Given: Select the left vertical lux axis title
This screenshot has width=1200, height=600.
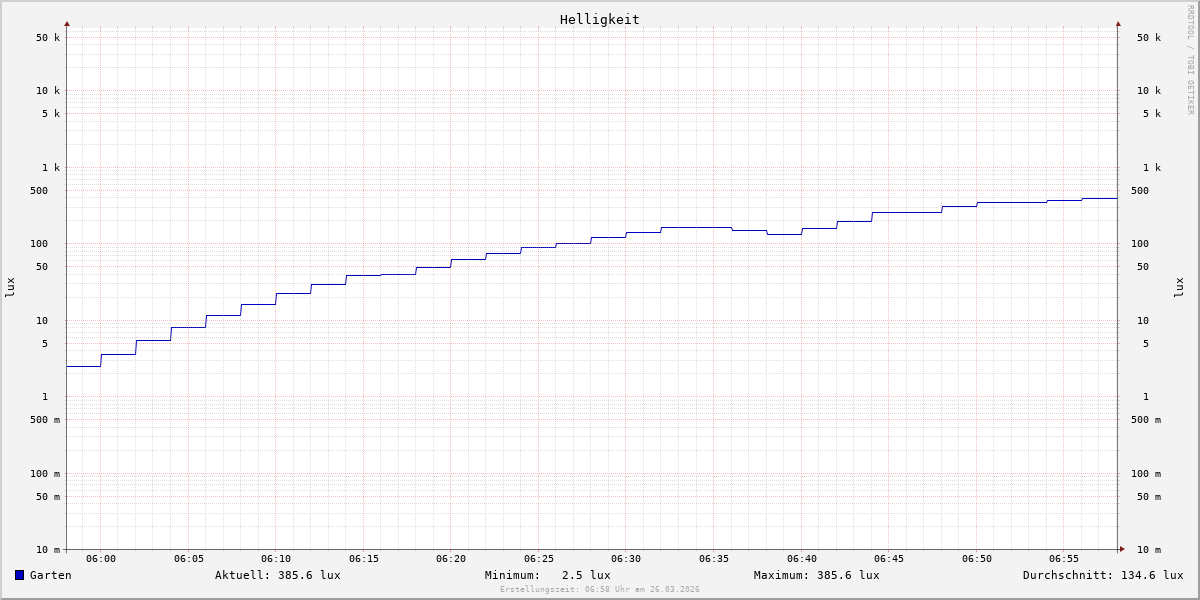Looking at the screenshot, I should 10,287.
